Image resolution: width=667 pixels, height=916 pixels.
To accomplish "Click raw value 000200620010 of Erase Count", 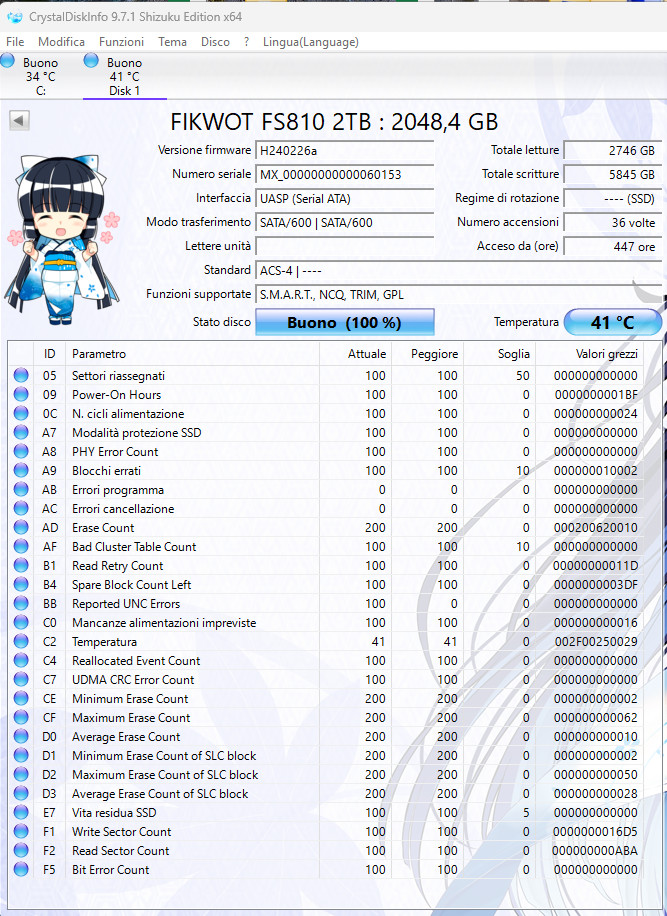I will (596, 528).
